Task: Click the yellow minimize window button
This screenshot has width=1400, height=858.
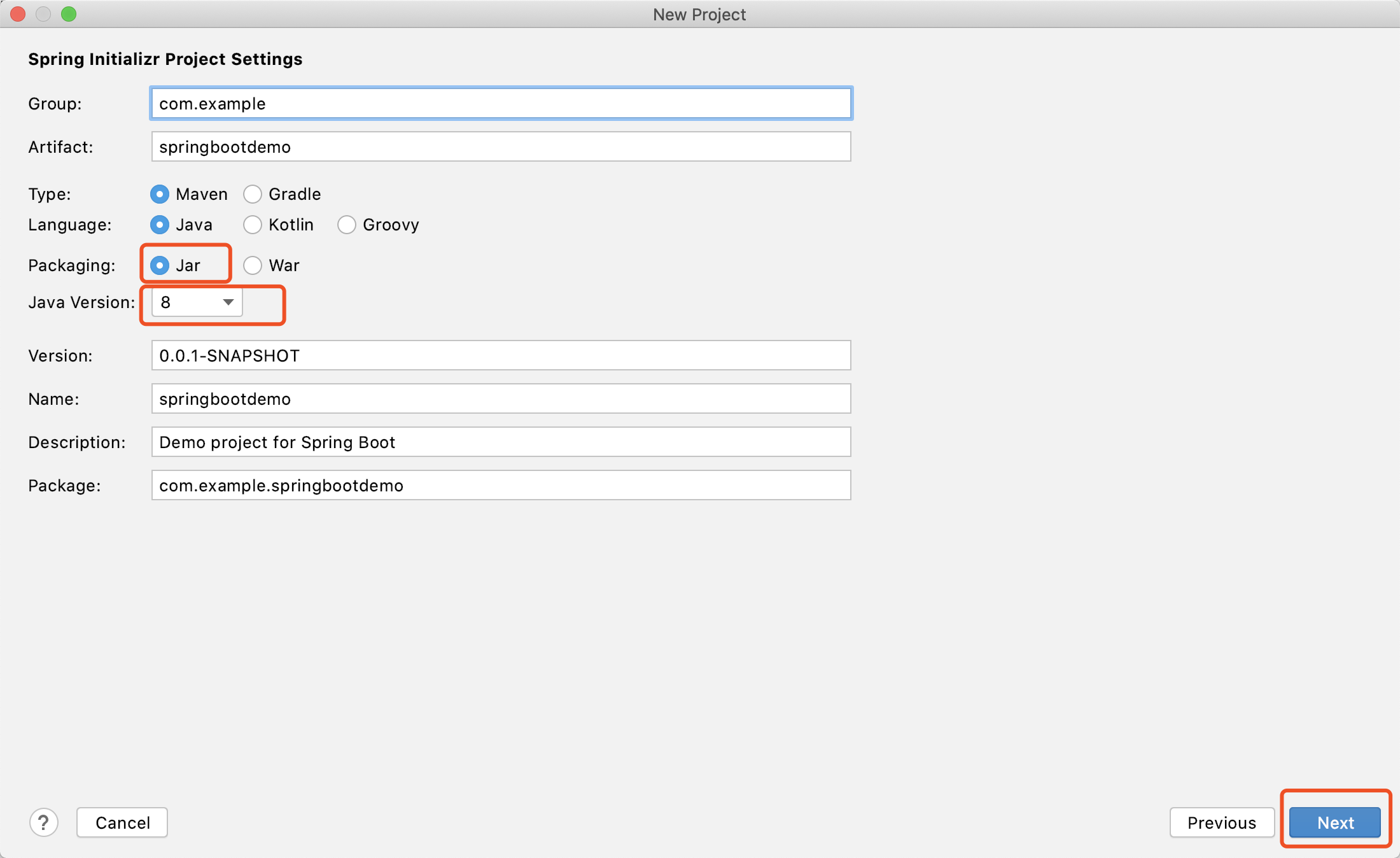Action: (x=43, y=14)
